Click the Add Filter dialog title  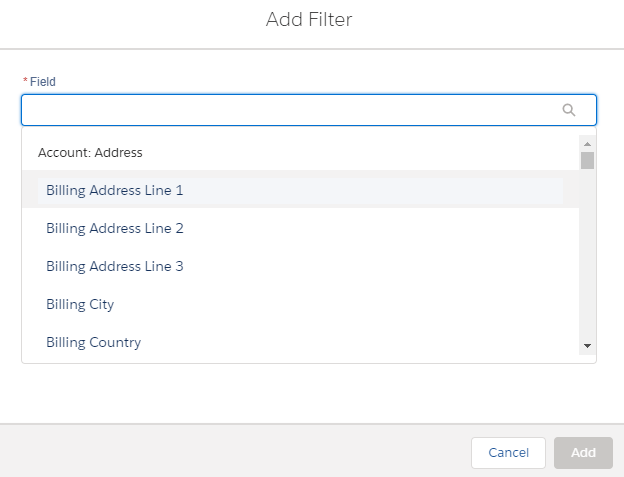pos(309,19)
